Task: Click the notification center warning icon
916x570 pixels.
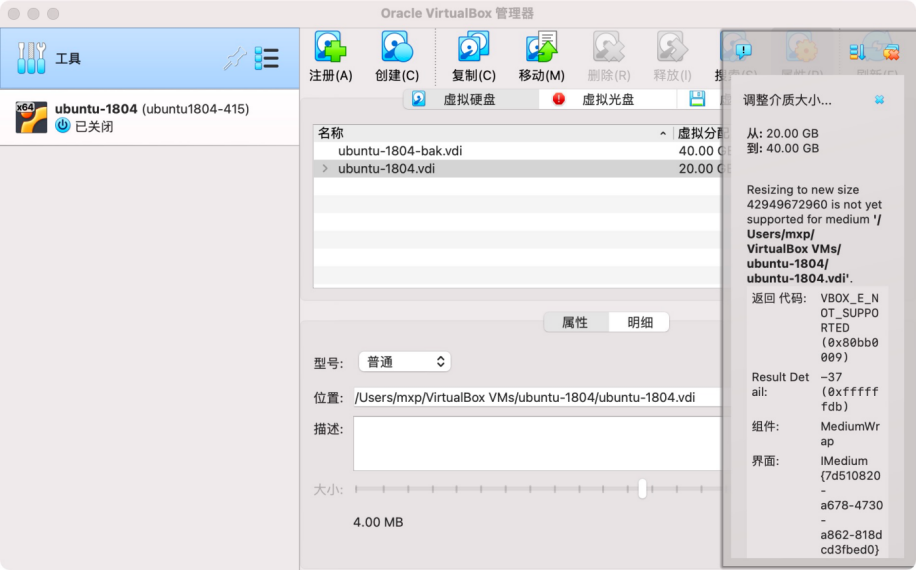Action: 743,51
